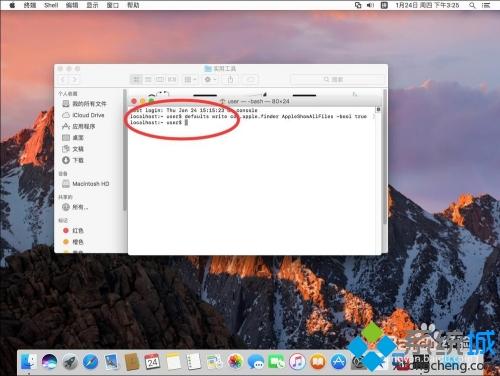Open FaceTime from the Dock
Screen dimensions: 500x376
point(277,362)
